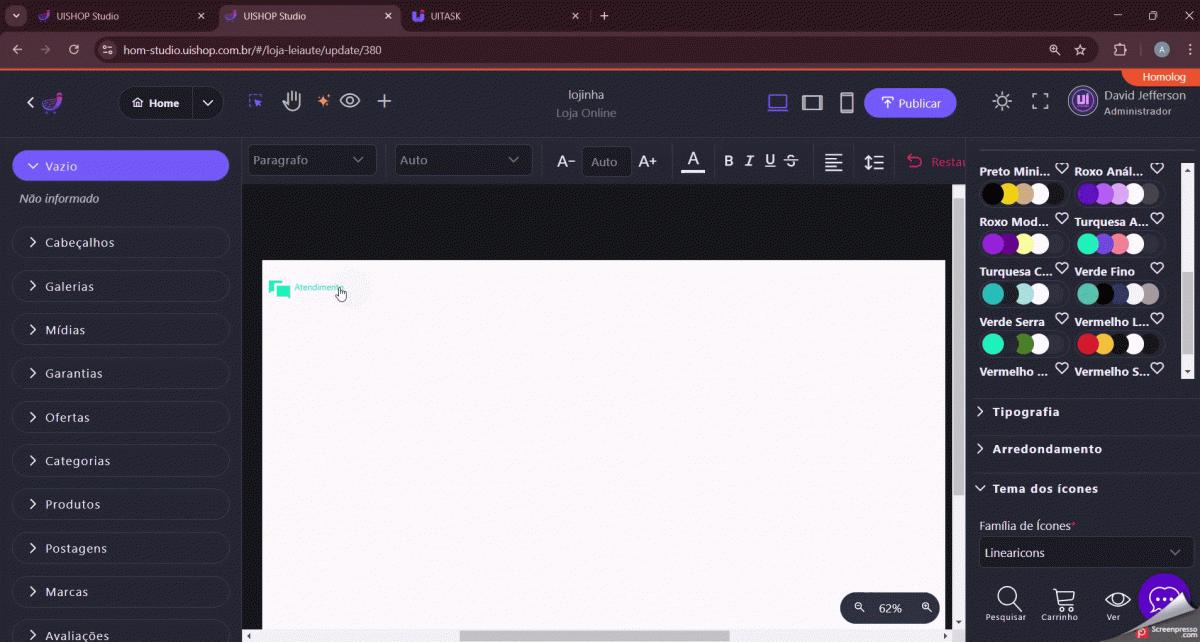Favorite the Verde Fino palette heart
Viewport: 1200px width, 642px height.
[x=1157, y=269]
